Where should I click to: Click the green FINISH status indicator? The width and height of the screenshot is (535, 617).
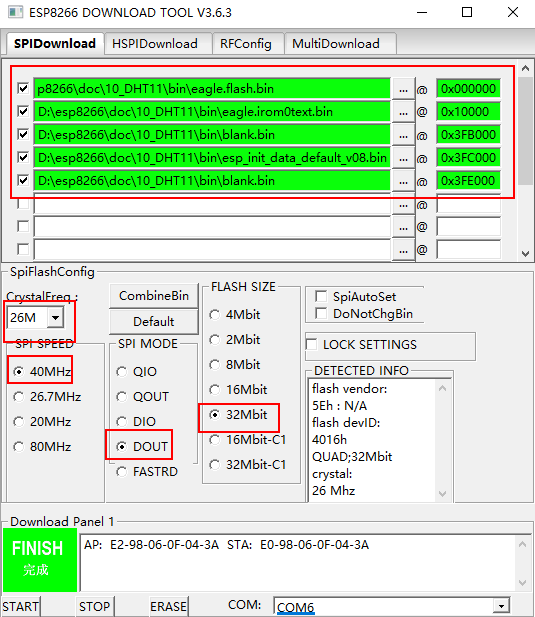[x=40, y=560]
